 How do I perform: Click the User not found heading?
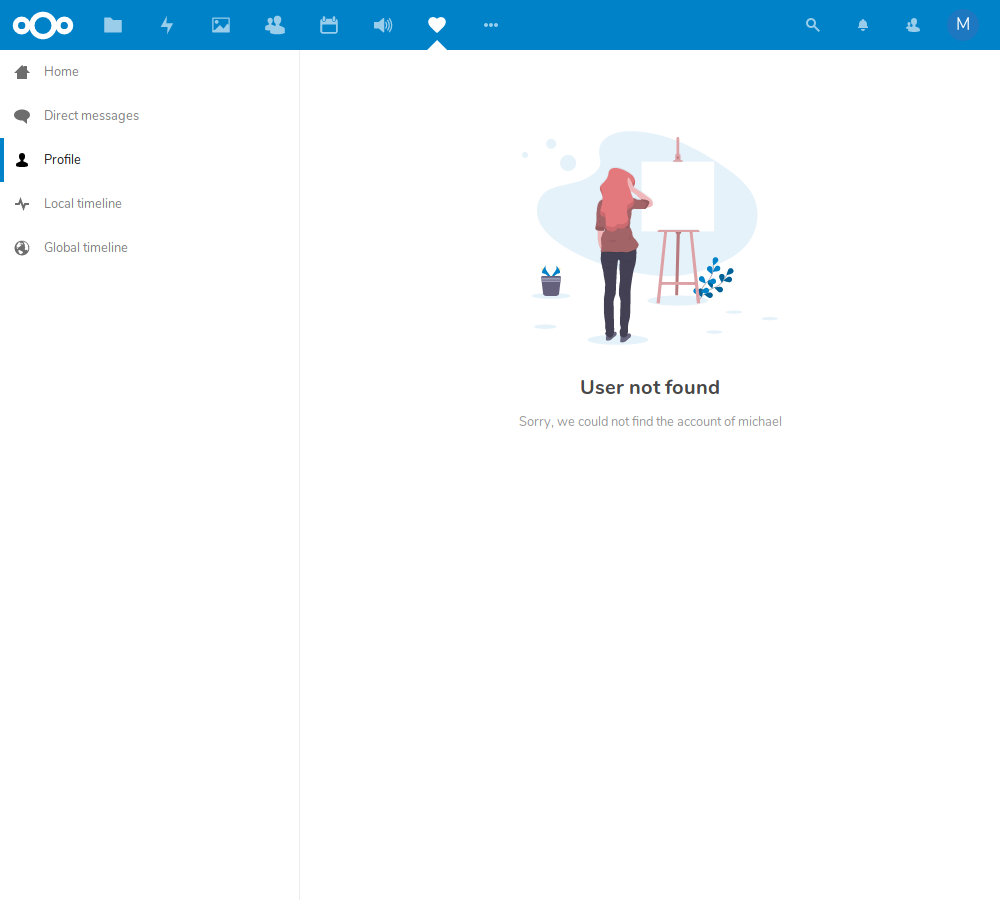click(x=650, y=387)
